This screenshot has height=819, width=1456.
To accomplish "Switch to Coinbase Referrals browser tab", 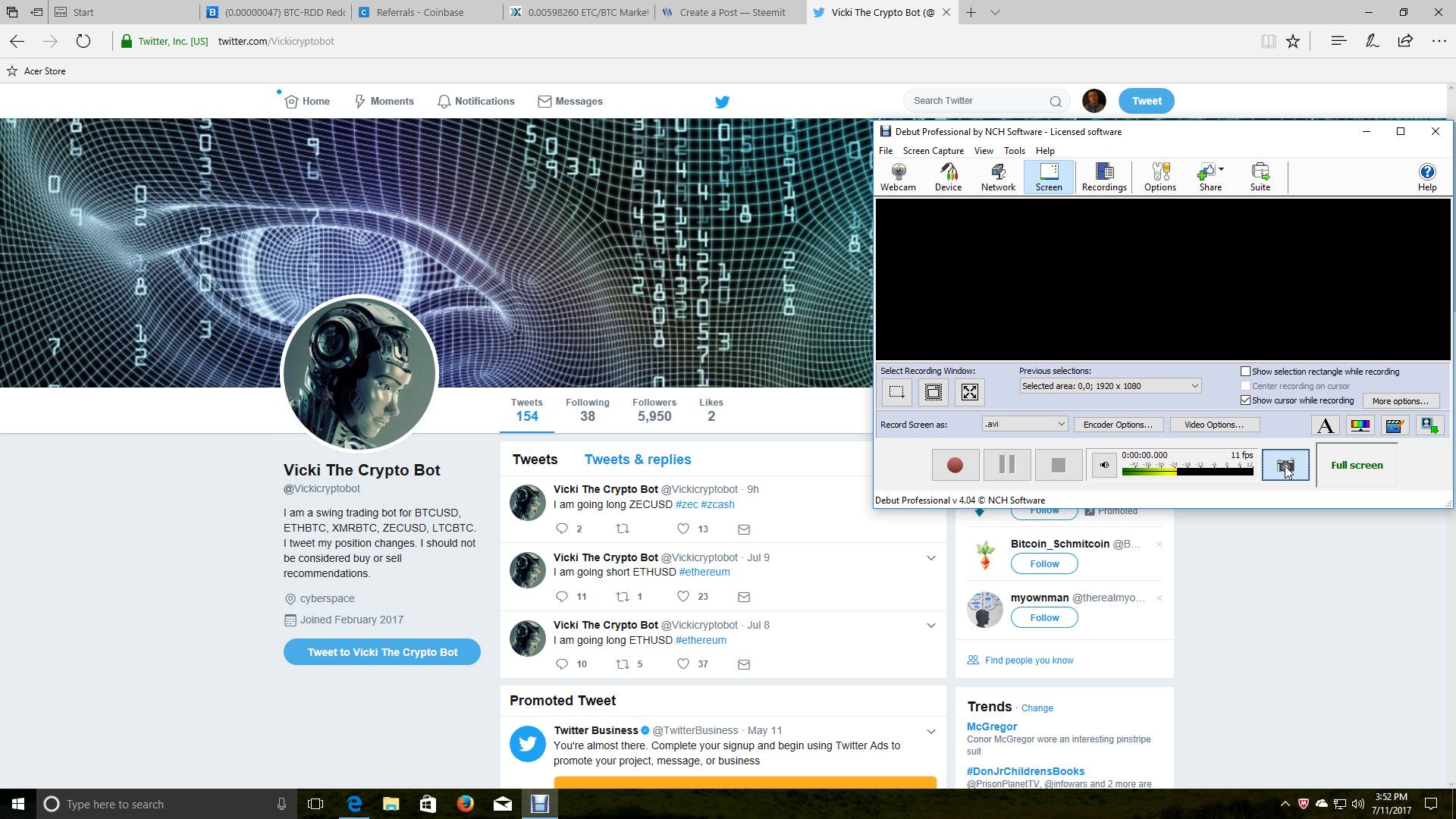I will pyautogui.click(x=426, y=12).
